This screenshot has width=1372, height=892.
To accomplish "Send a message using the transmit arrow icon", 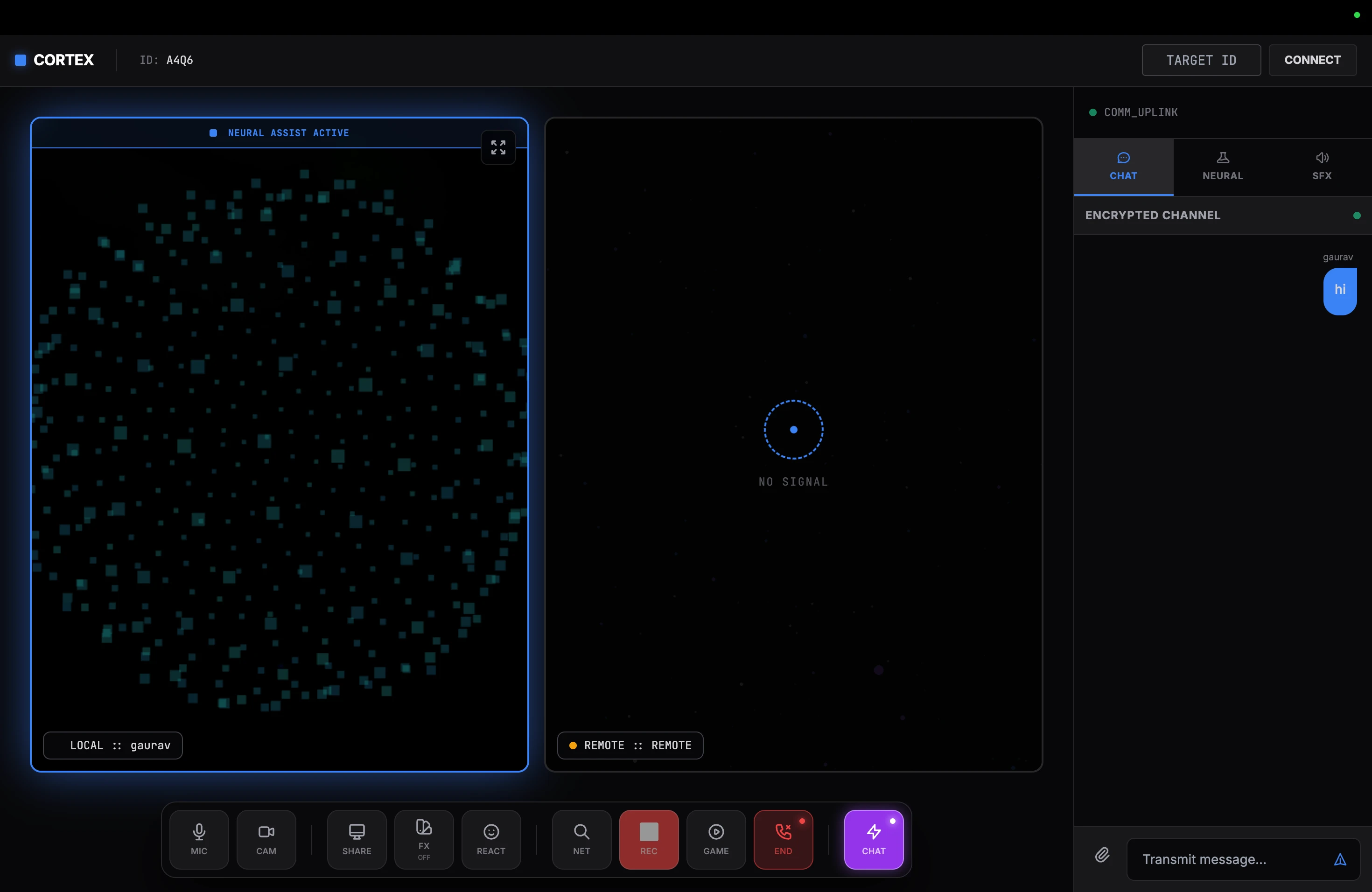I will (1340, 859).
